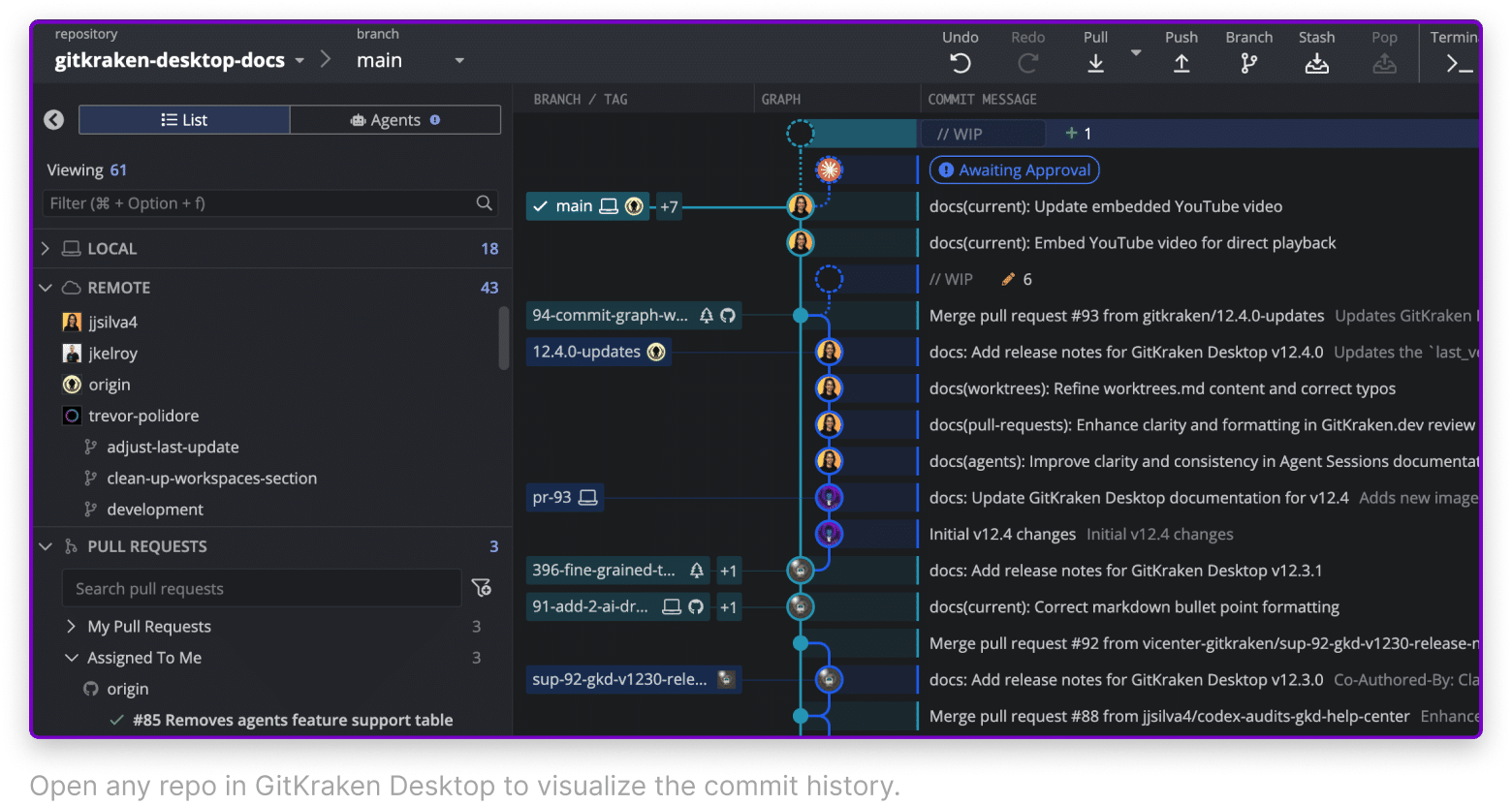Viewport: 1512px width, 805px height.
Task: Click the Search pull requests field
Action: pos(262,589)
